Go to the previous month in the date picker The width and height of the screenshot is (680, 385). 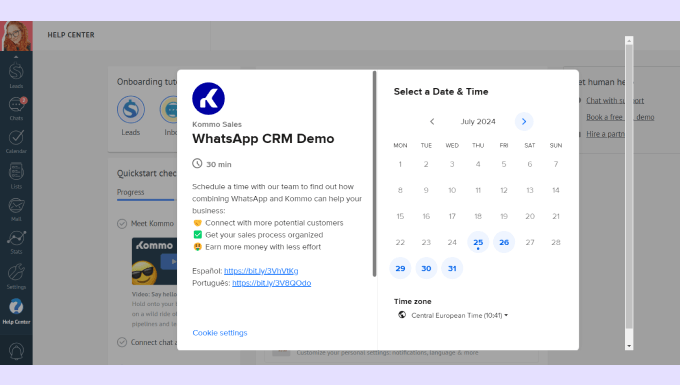[x=432, y=121]
